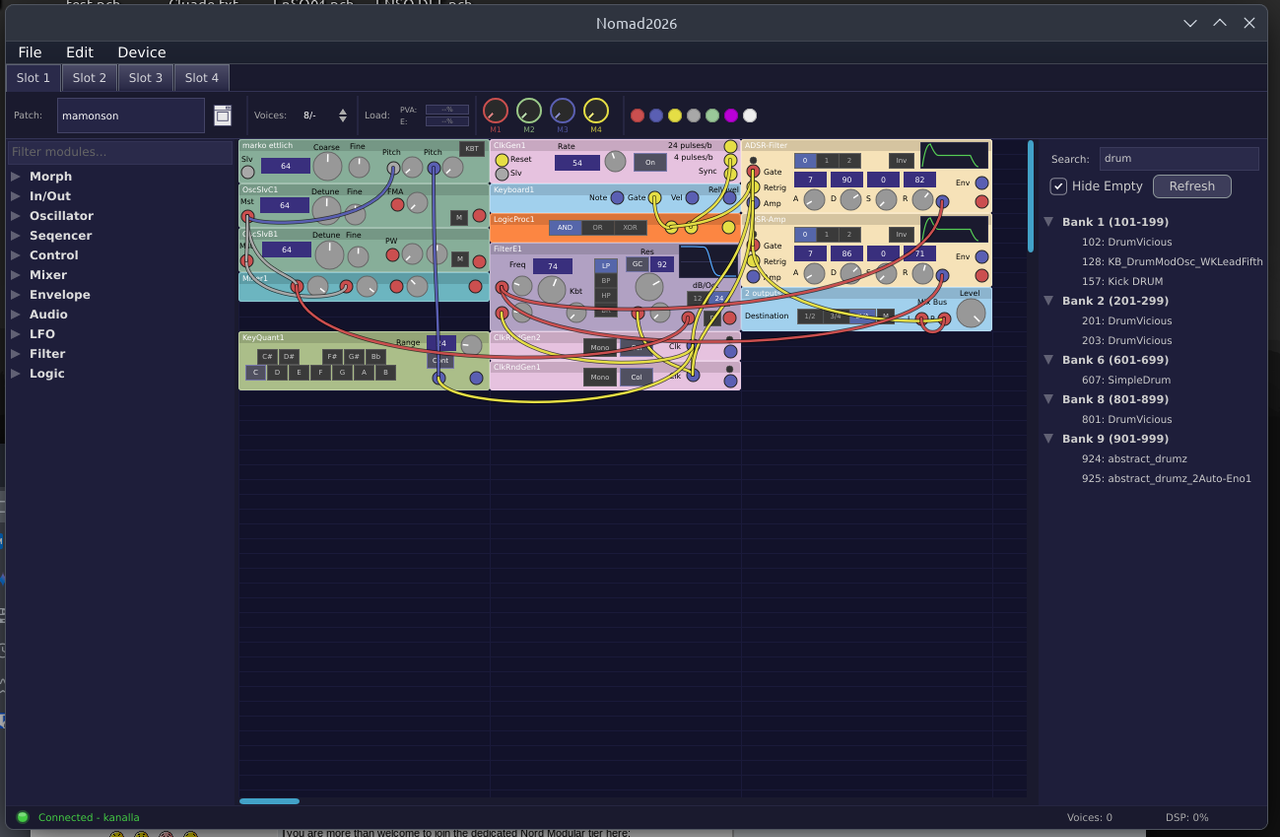
Task: Pick the red cable color swatch
Action: (637, 116)
